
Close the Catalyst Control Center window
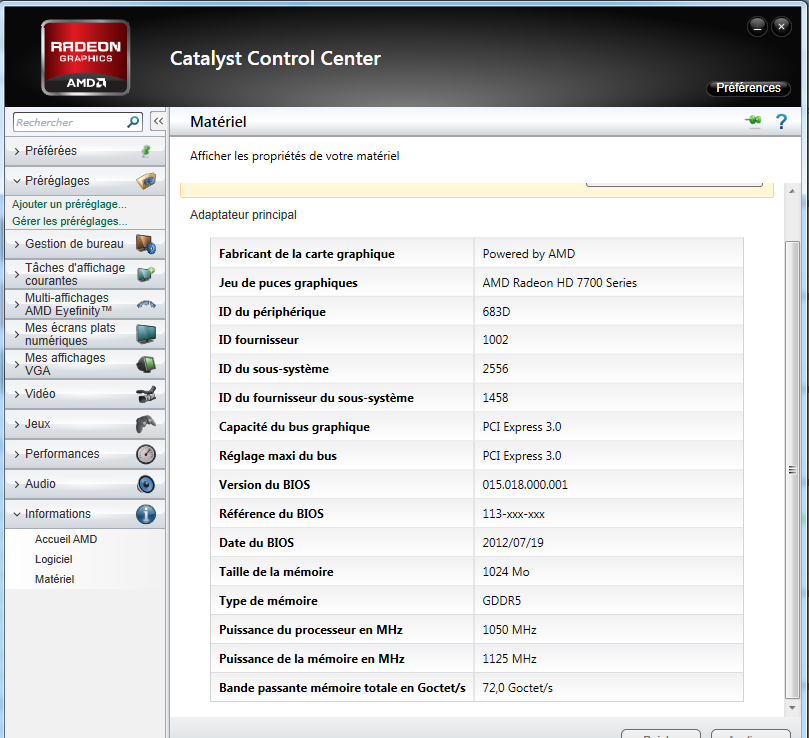781,27
